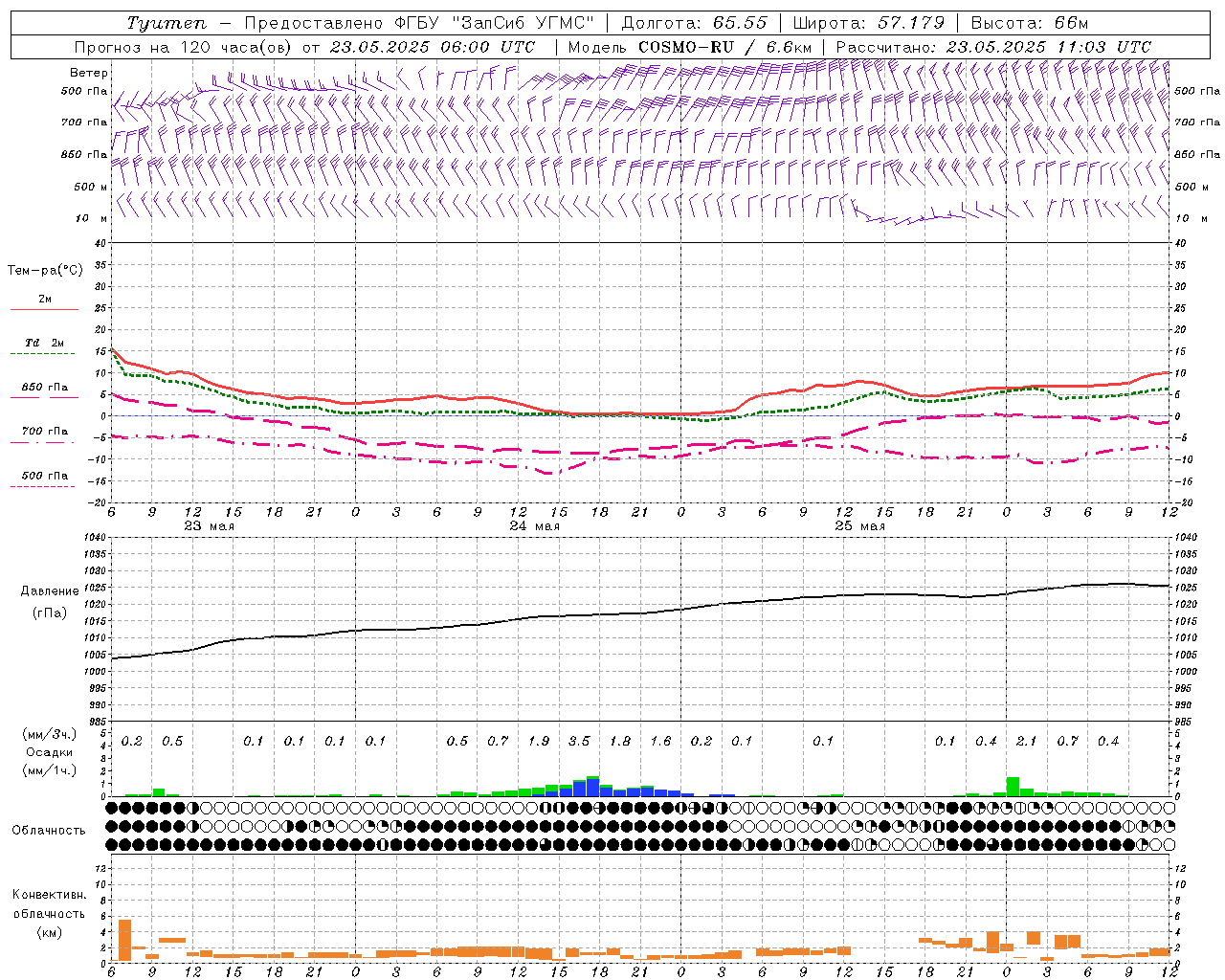Click "700 гПа" in the temperature legend
The image size is (1225, 980).
click(45, 432)
